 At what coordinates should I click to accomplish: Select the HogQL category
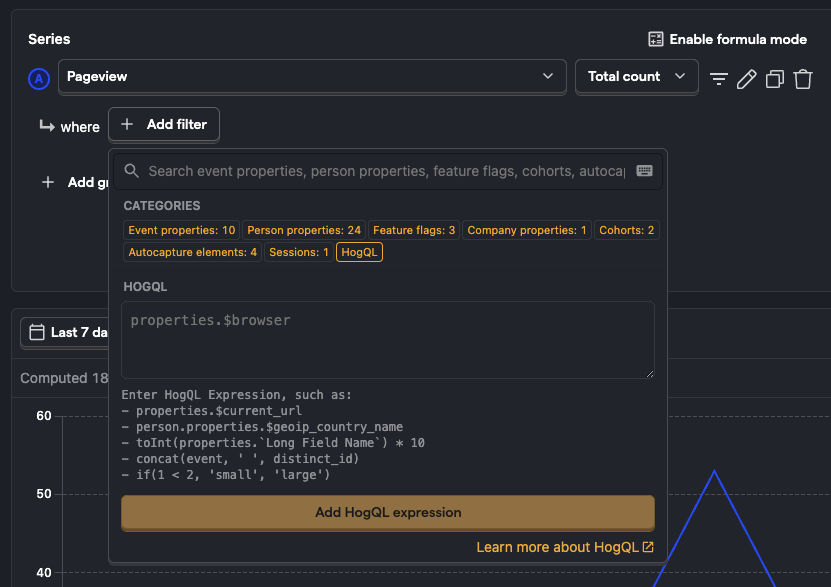point(359,252)
